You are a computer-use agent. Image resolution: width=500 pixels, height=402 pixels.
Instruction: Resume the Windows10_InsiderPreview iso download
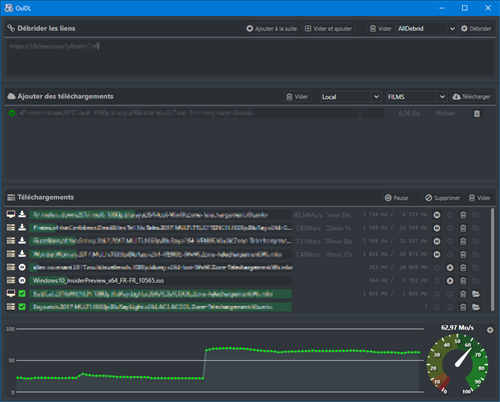pos(450,281)
